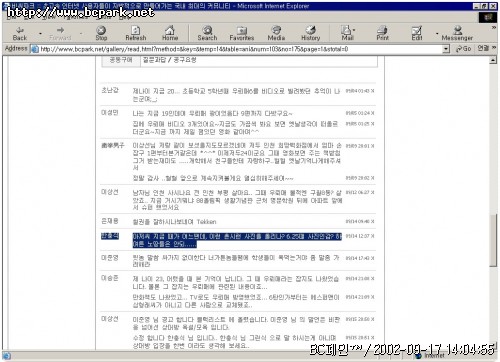Open the 연결 Links bar label

(483, 48)
